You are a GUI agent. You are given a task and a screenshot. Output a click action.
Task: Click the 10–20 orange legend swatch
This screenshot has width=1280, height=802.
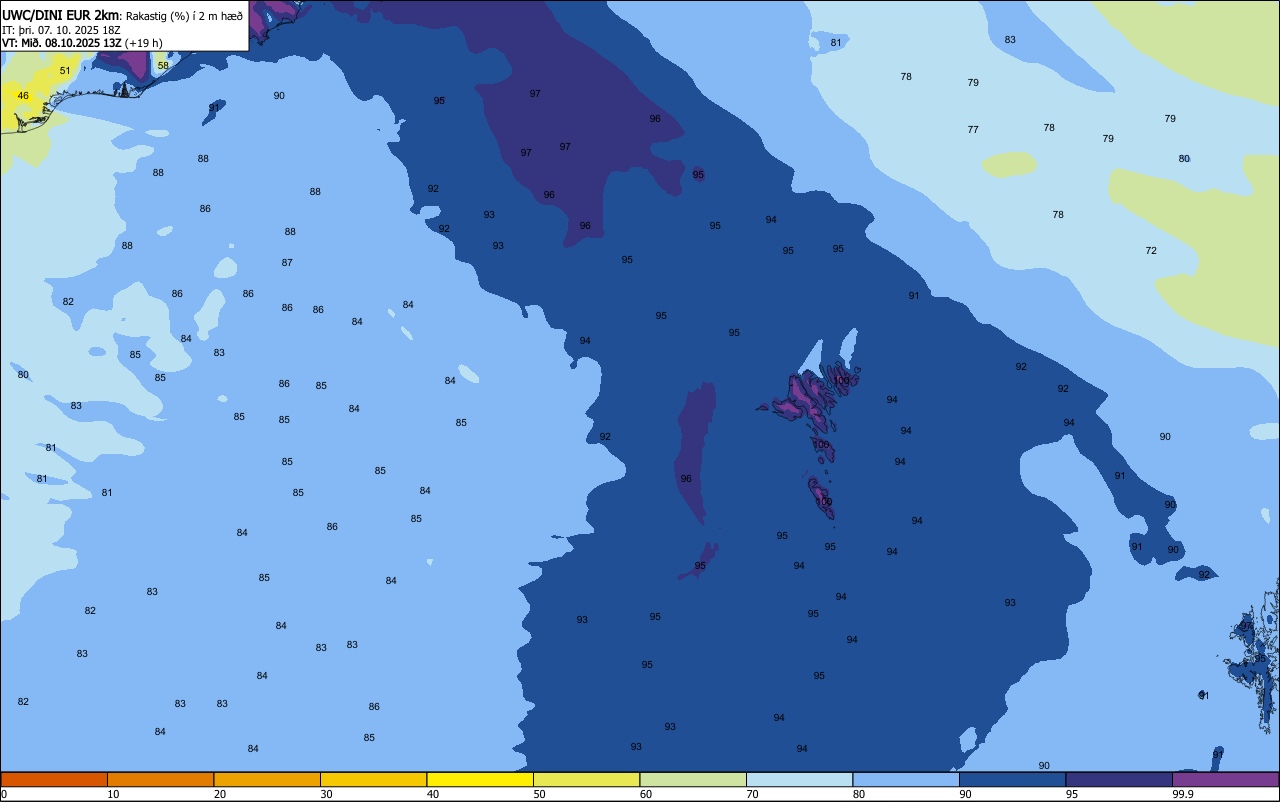point(160,779)
